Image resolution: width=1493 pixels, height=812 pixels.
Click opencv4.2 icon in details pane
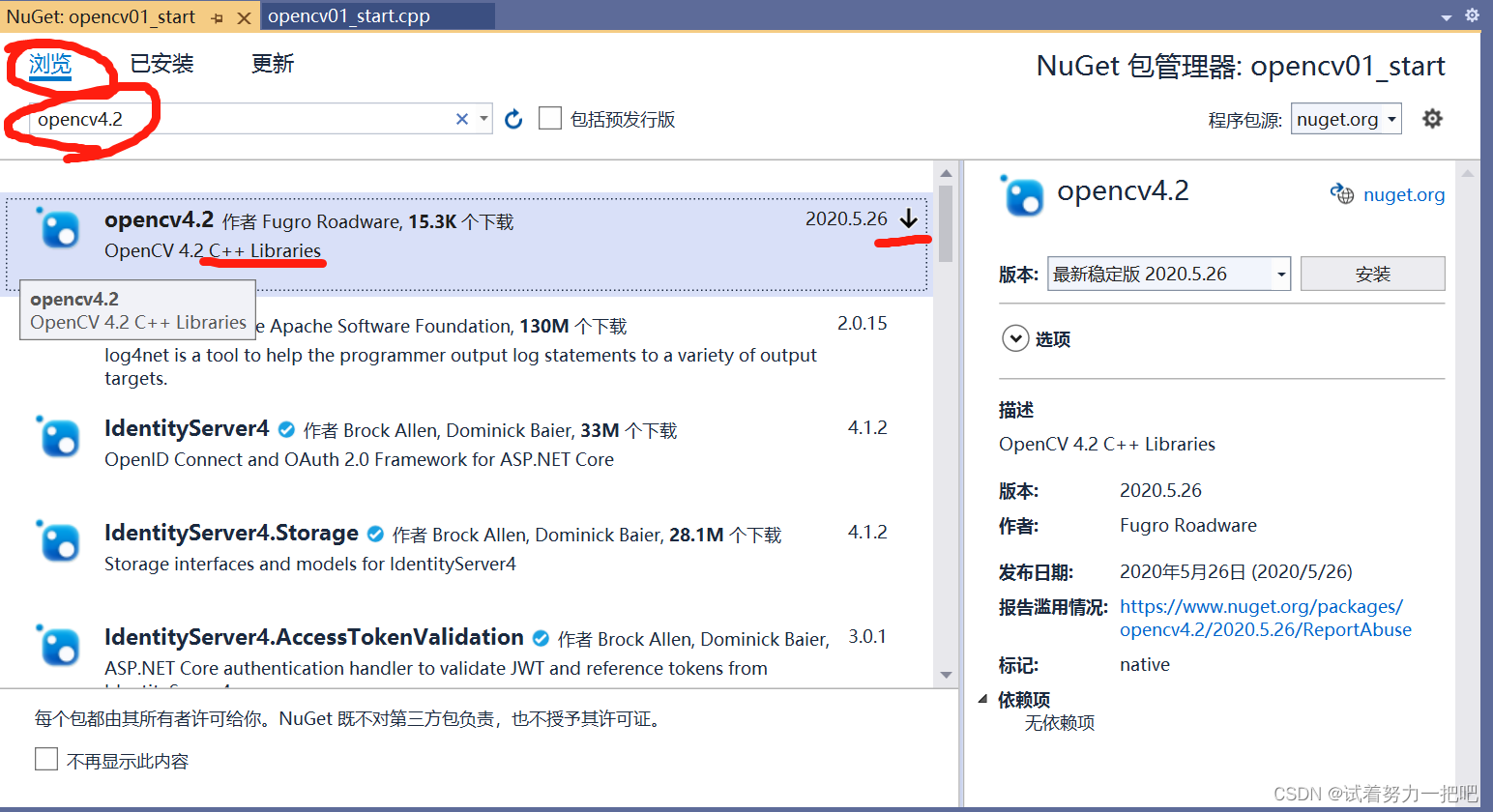pyautogui.click(x=1023, y=196)
